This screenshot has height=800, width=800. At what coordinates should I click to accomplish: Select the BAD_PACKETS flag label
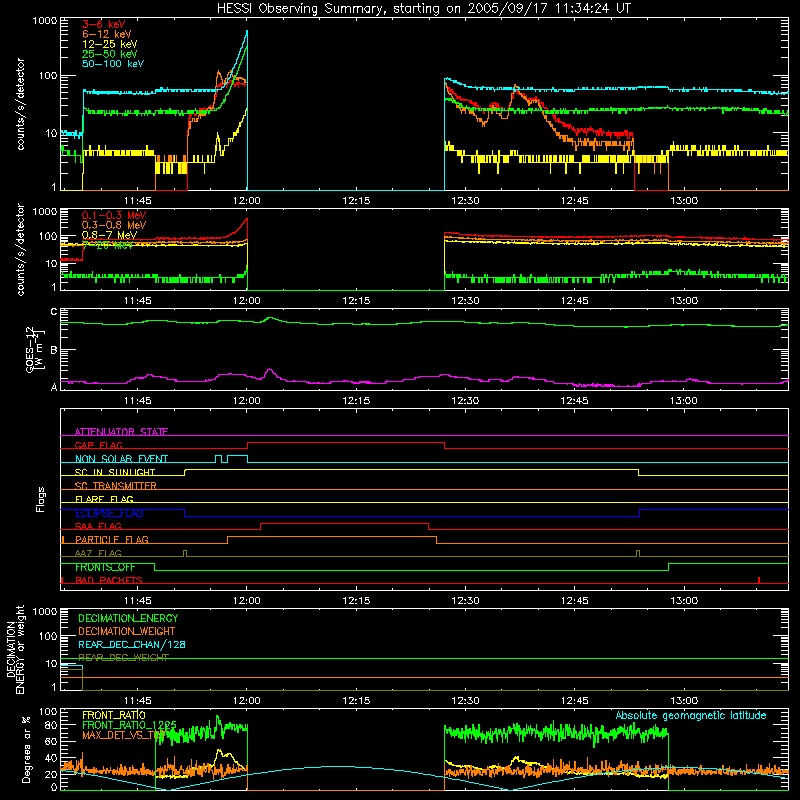click(x=109, y=581)
